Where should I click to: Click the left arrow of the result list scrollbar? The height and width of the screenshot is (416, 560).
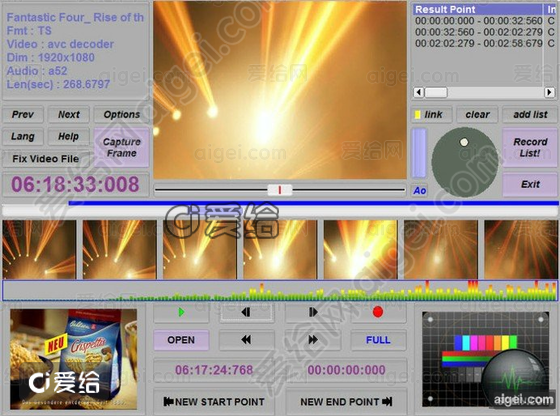[x=419, y=92]
